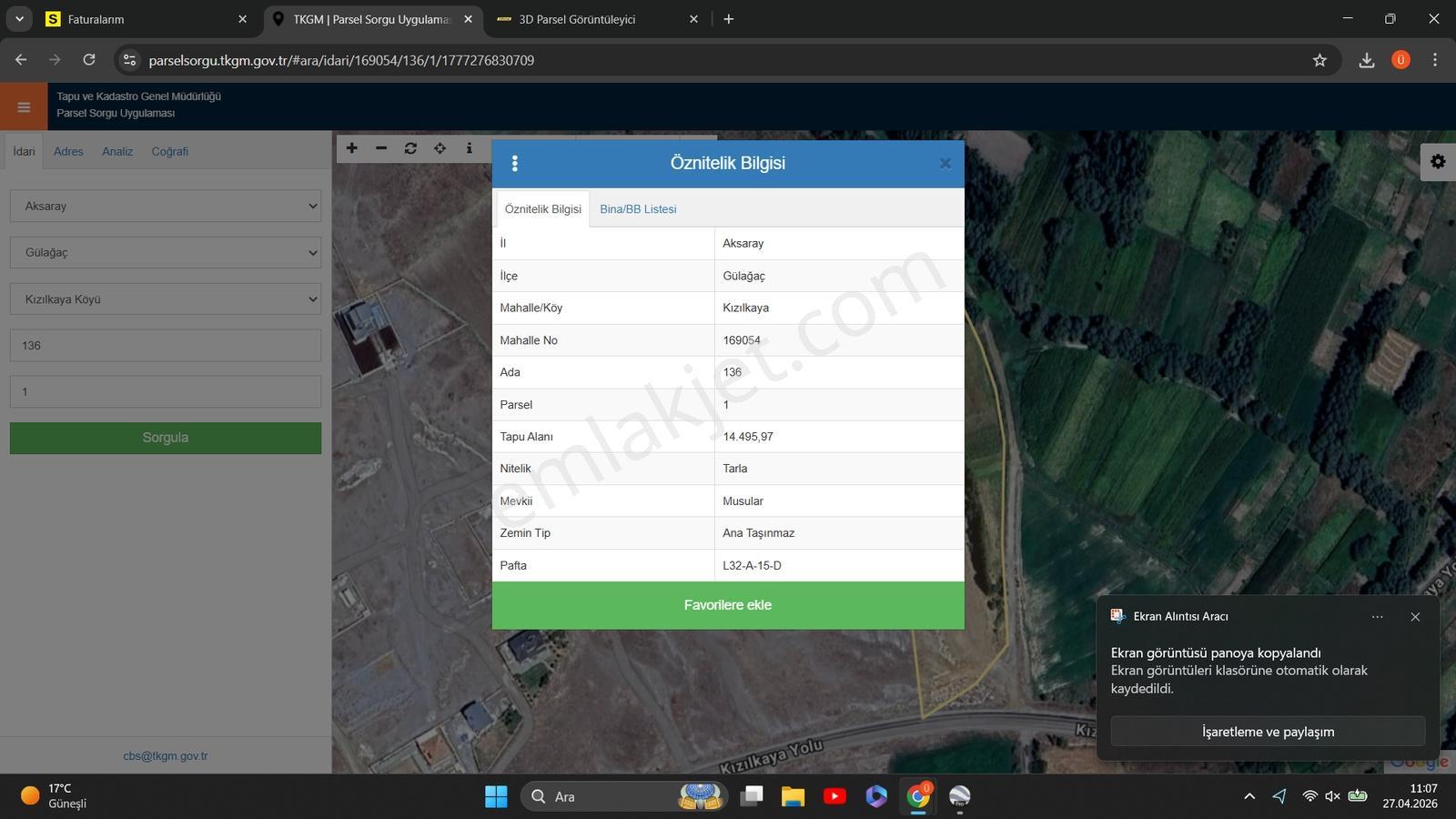
Task: Click the Ada input field showing 136
Action: [166, 346]
